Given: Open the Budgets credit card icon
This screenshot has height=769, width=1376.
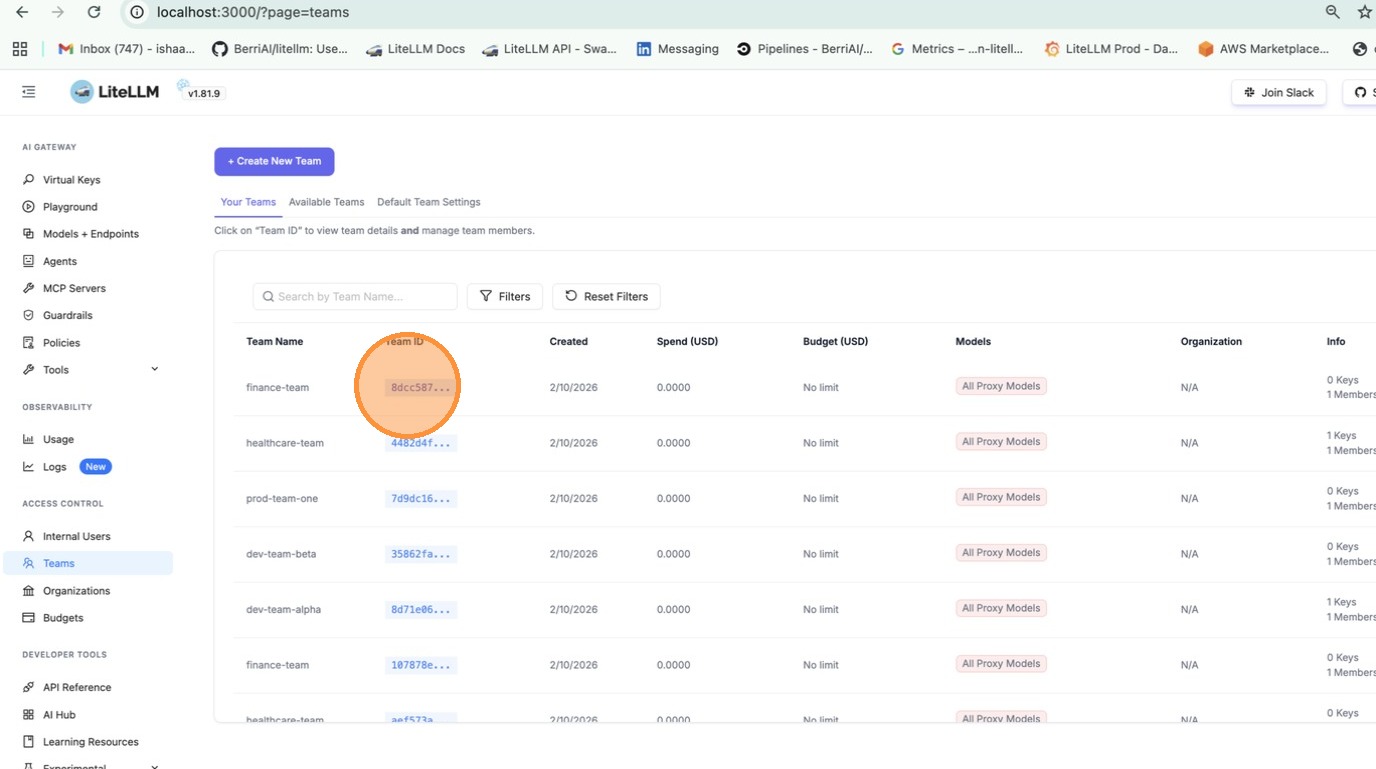Looking at the screenshot, I should (x=28, y=618).
